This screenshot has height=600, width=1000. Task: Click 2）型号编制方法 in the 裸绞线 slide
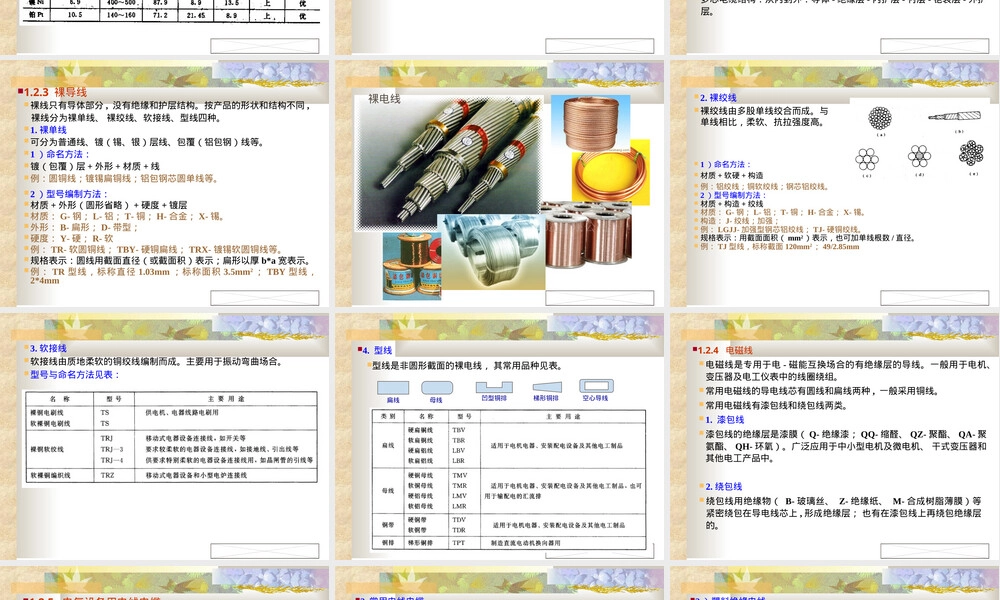click(x=733, y=195)
